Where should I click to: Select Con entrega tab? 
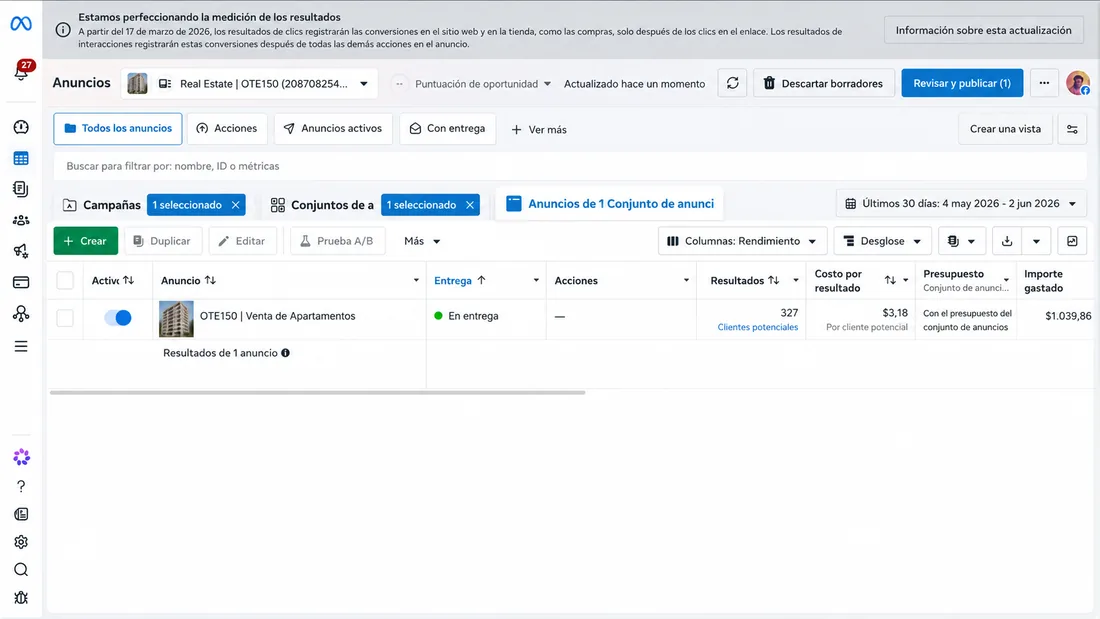(448, 128)
